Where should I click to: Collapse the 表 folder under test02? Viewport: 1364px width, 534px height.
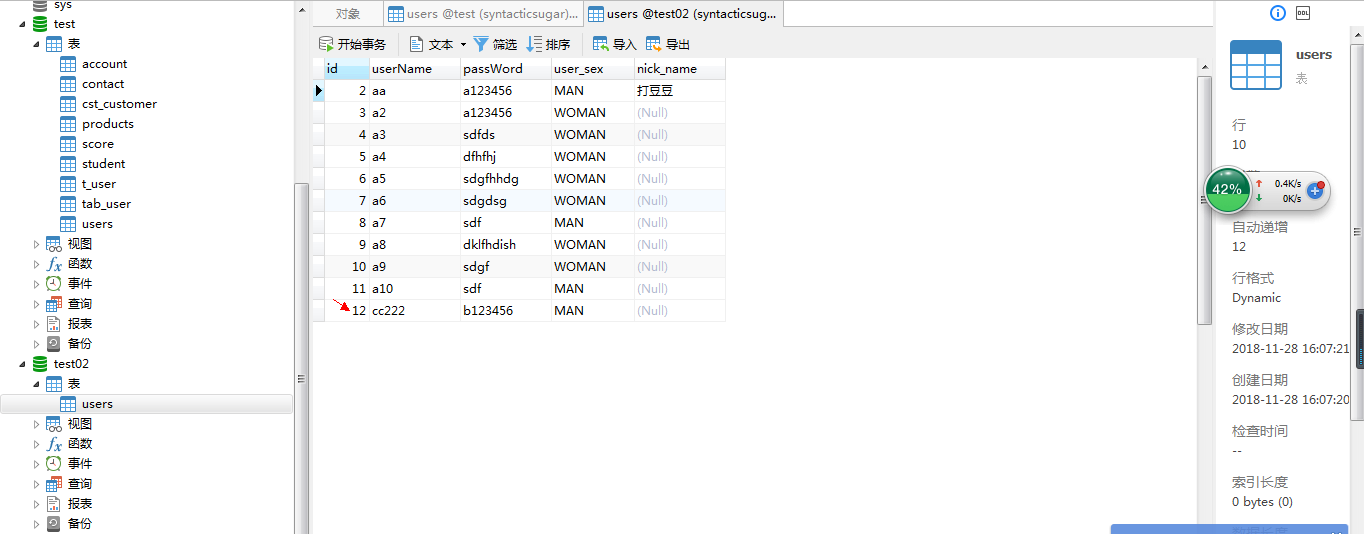tap(37, 384)
